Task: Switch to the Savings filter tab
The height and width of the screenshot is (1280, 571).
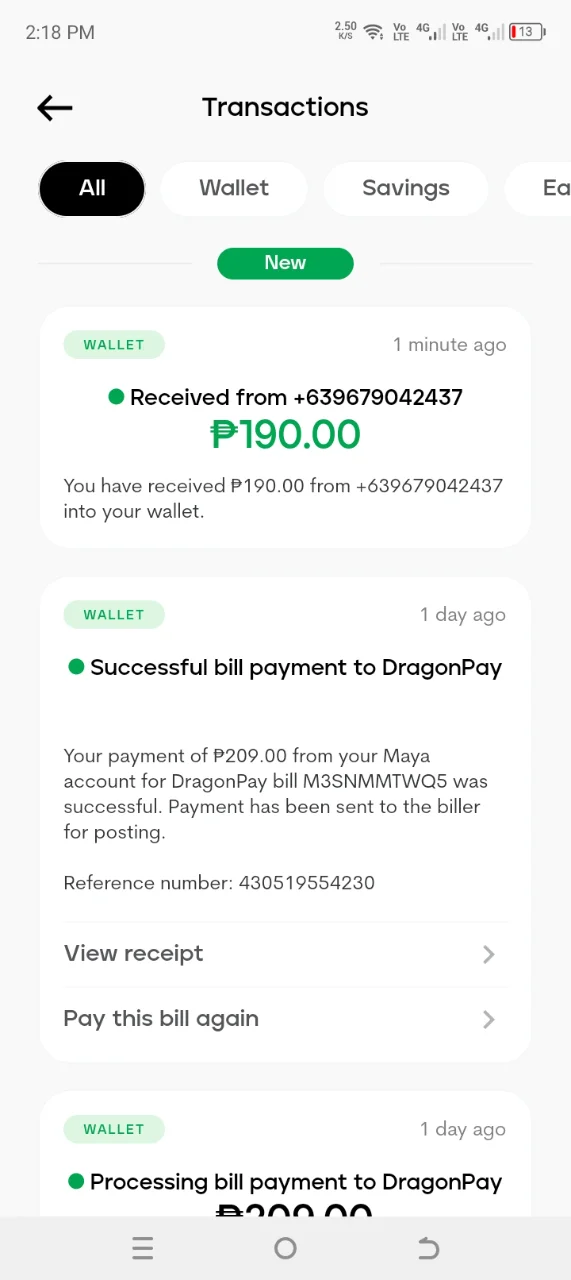Action: [x=406, y=188]
